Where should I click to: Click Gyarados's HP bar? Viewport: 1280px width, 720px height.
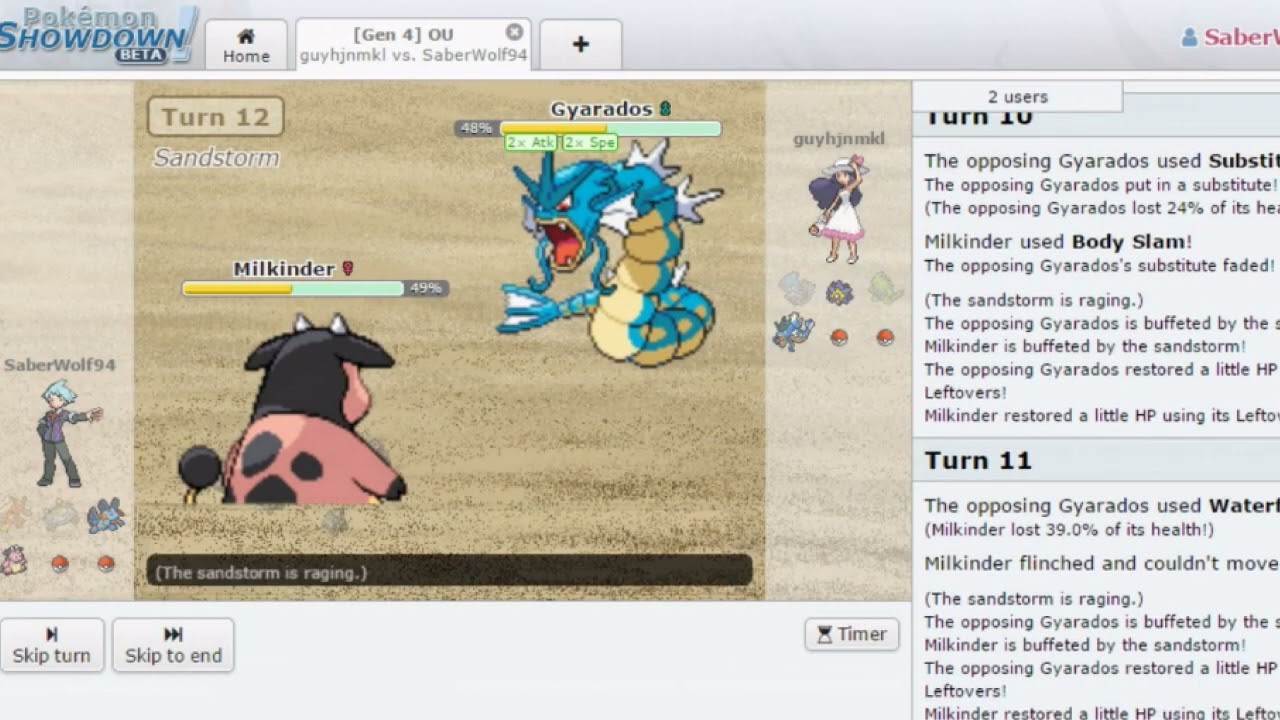point(610,128)
